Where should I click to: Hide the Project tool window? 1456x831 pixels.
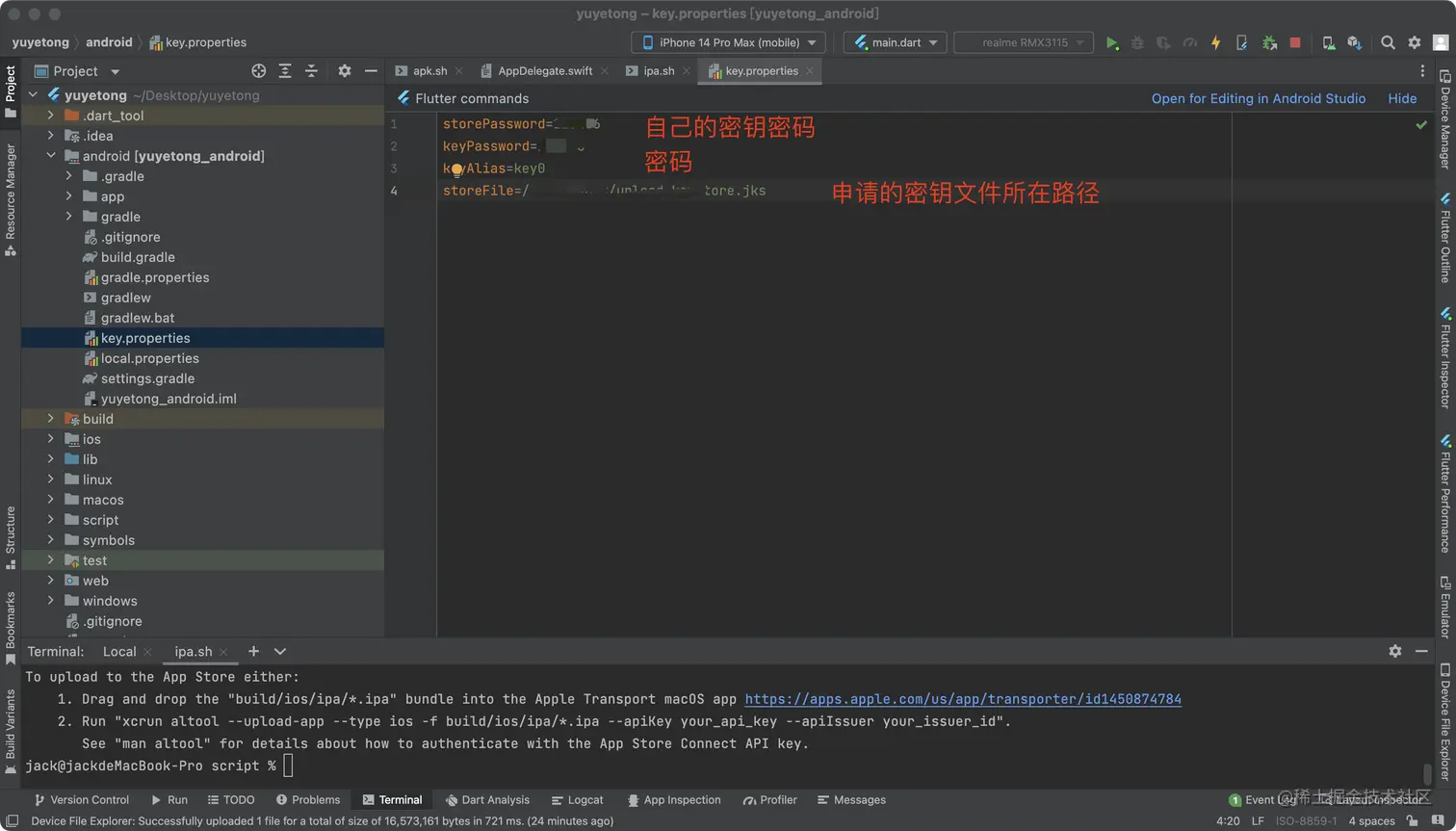(x=371, y=71)
